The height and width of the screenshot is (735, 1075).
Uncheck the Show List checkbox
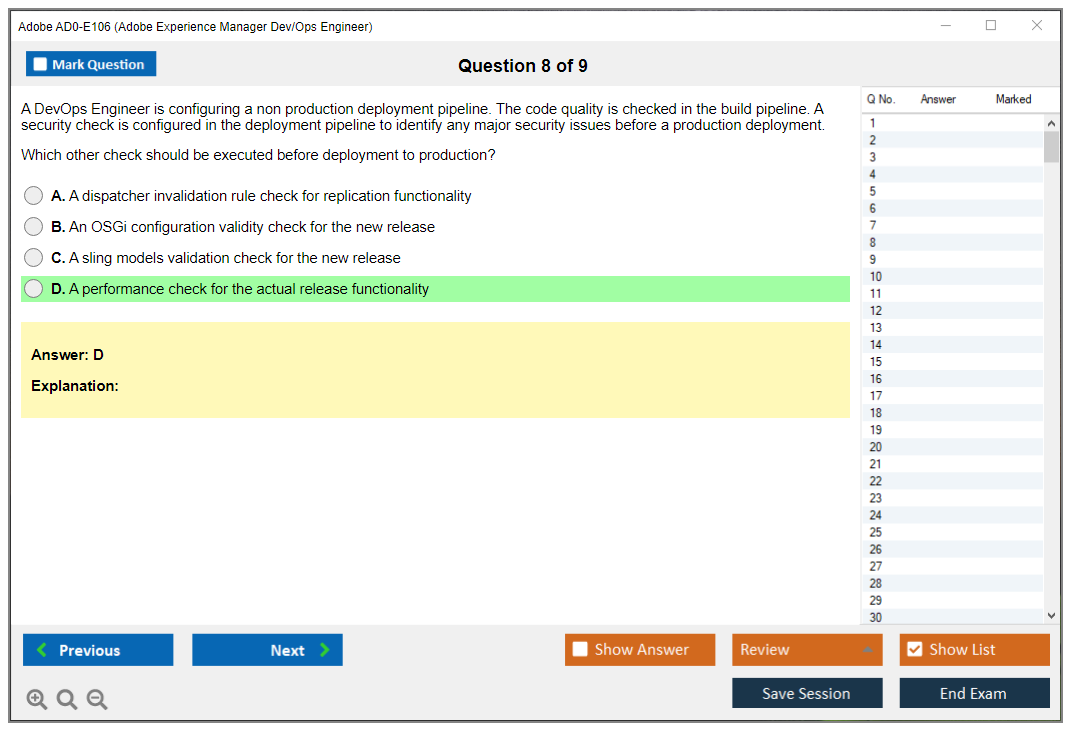tap(914, 650)
